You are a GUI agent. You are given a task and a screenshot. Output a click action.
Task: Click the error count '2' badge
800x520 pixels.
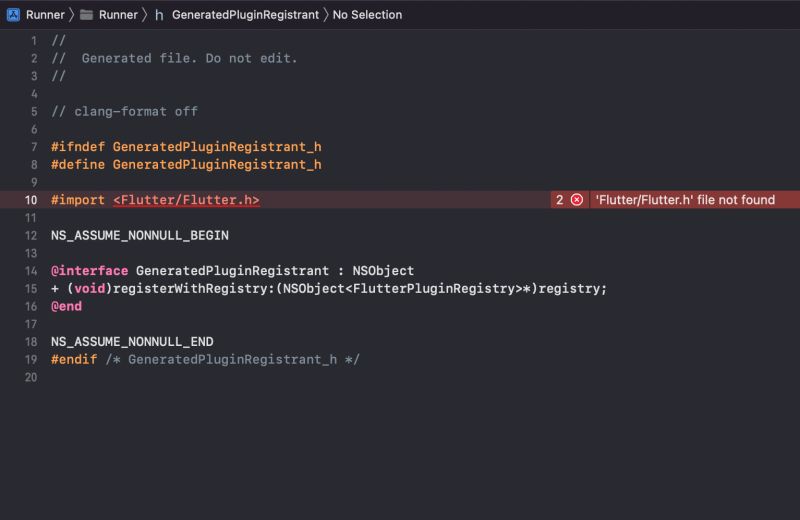point(560,200)
